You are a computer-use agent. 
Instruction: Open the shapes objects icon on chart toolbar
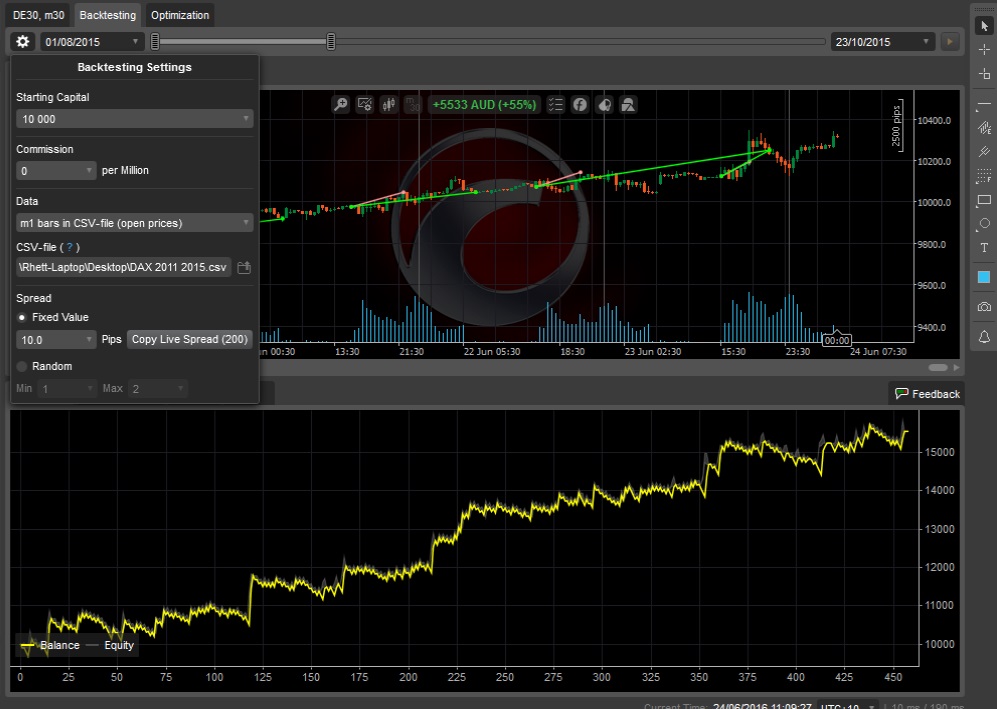(628, 104)
